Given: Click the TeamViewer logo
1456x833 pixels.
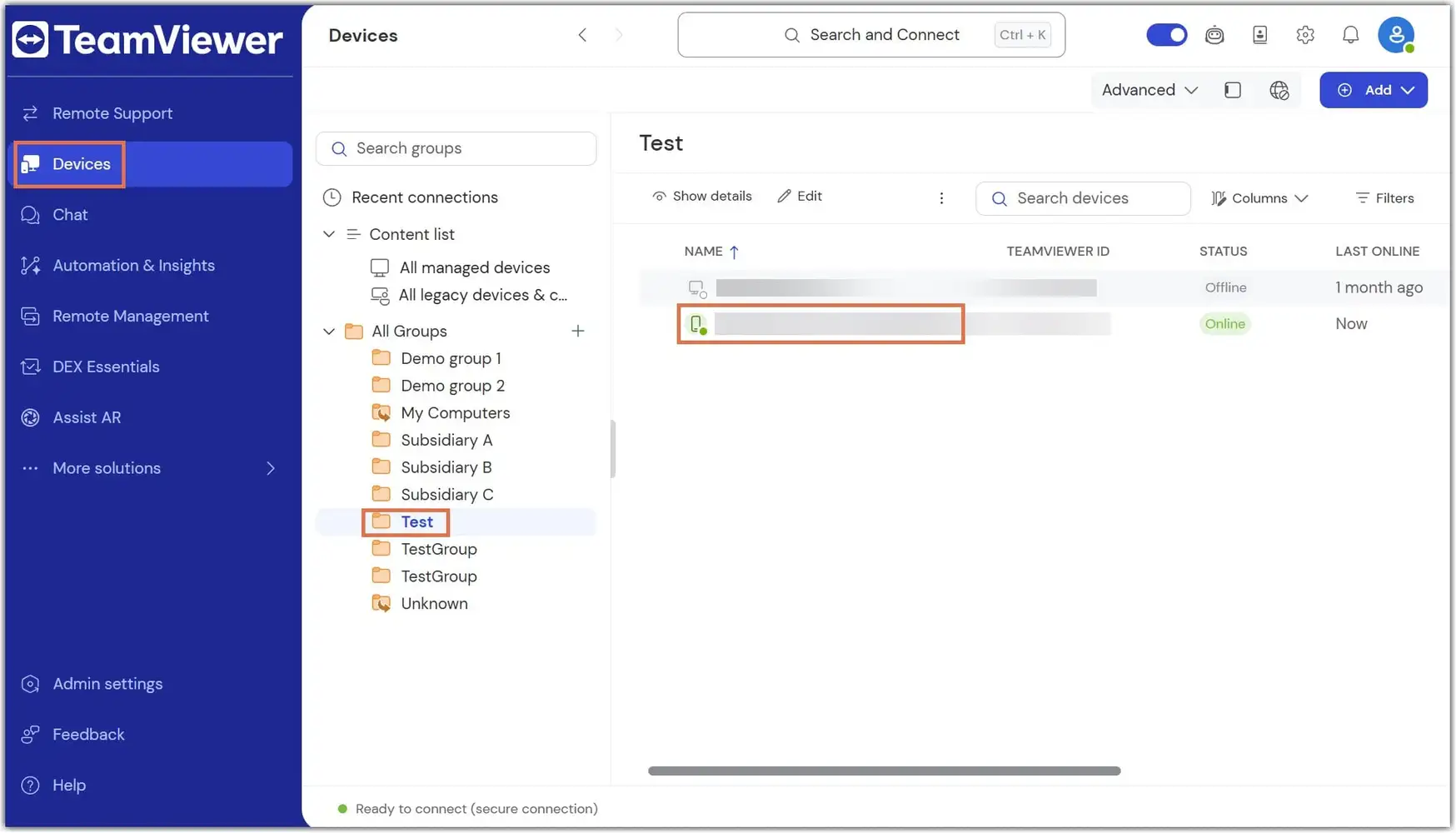Looking at the screenshot, I should 147,40.
